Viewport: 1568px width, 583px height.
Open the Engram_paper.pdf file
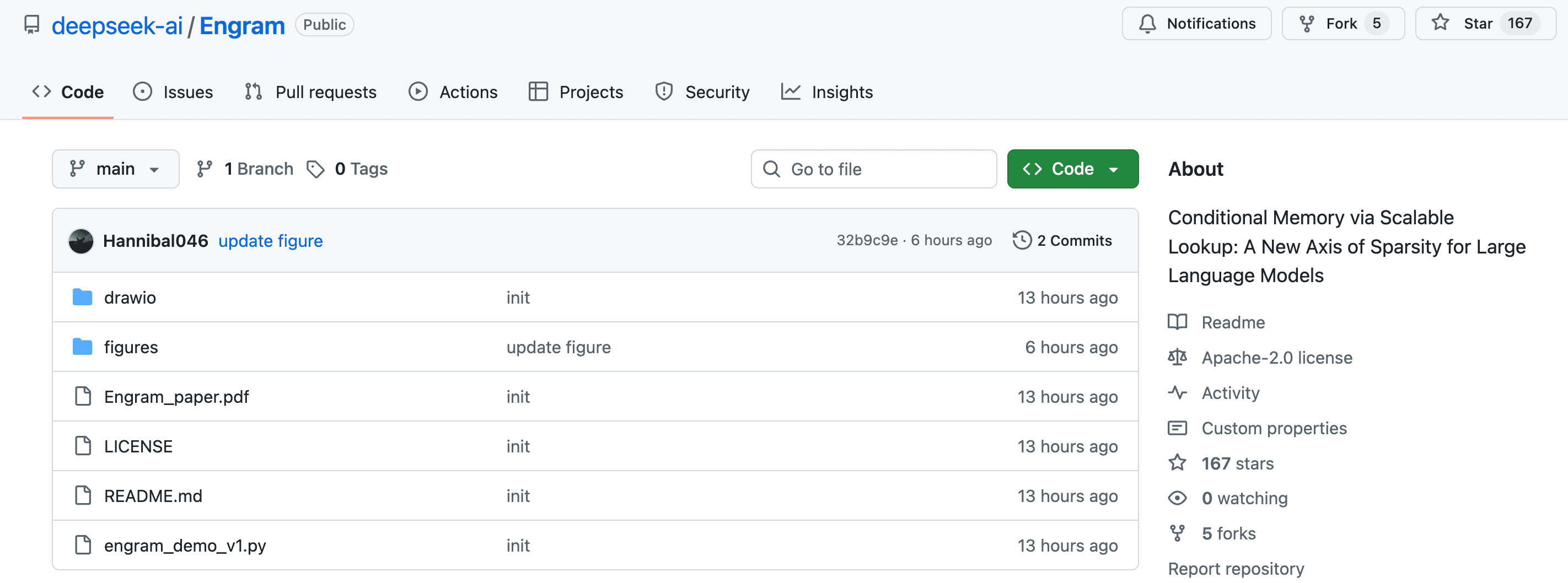[176, 397]
